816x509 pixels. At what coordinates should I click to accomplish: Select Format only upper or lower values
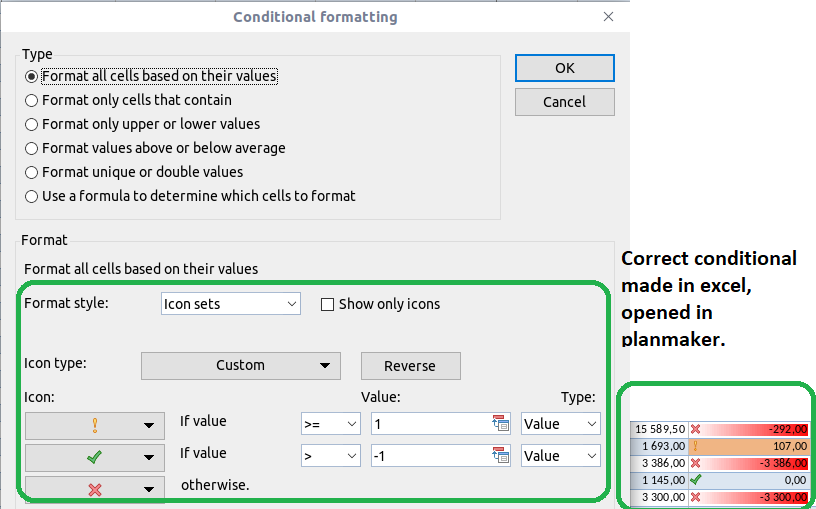tap(32, 124)
